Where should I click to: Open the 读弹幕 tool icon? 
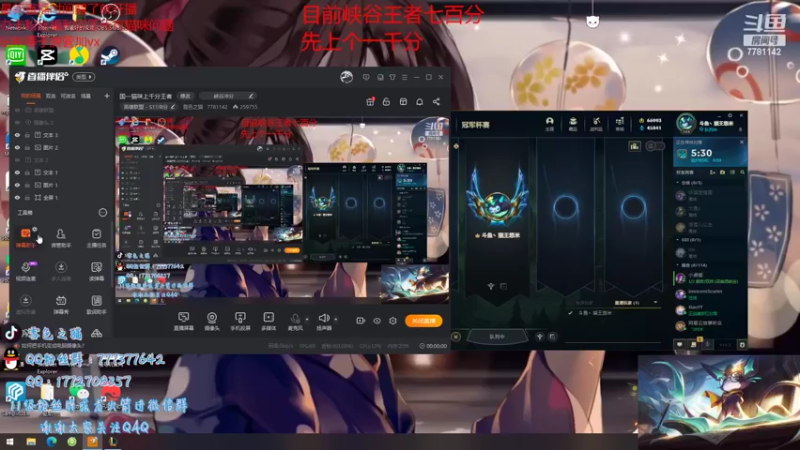pyautogui.click(x=96, y=271)
